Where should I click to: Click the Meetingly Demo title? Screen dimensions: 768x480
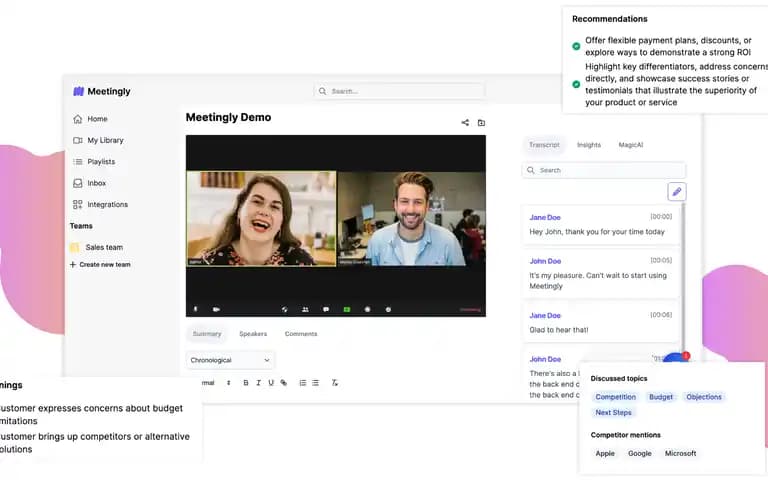point(228,118)
